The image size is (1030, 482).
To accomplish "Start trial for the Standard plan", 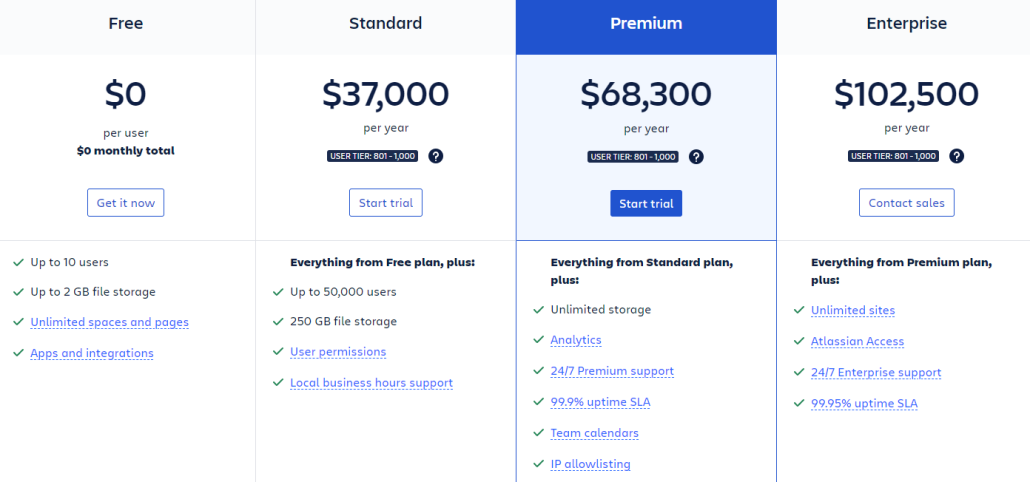I will tap(386, 203).
